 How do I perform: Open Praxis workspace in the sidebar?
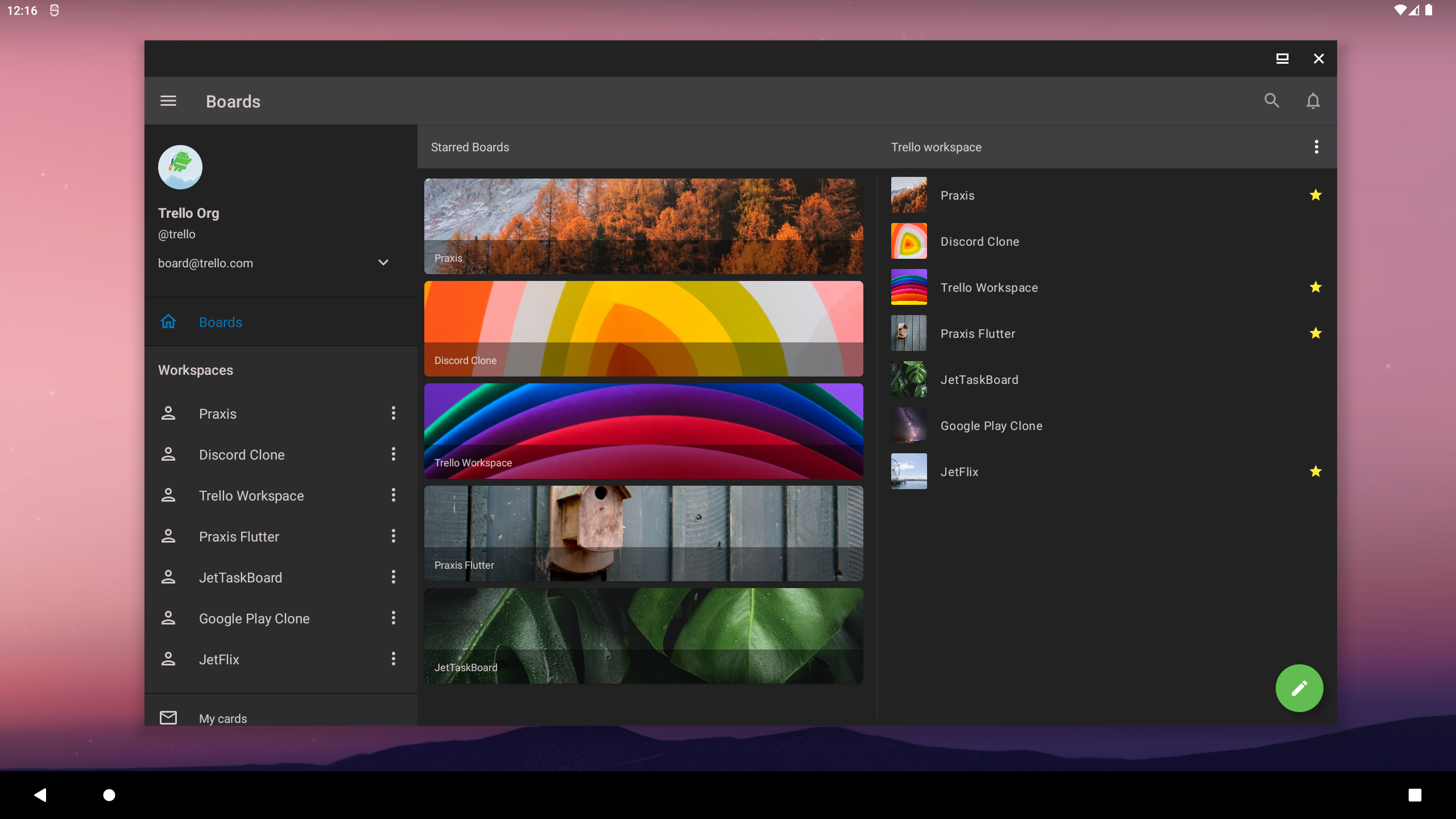pos(281,413)
